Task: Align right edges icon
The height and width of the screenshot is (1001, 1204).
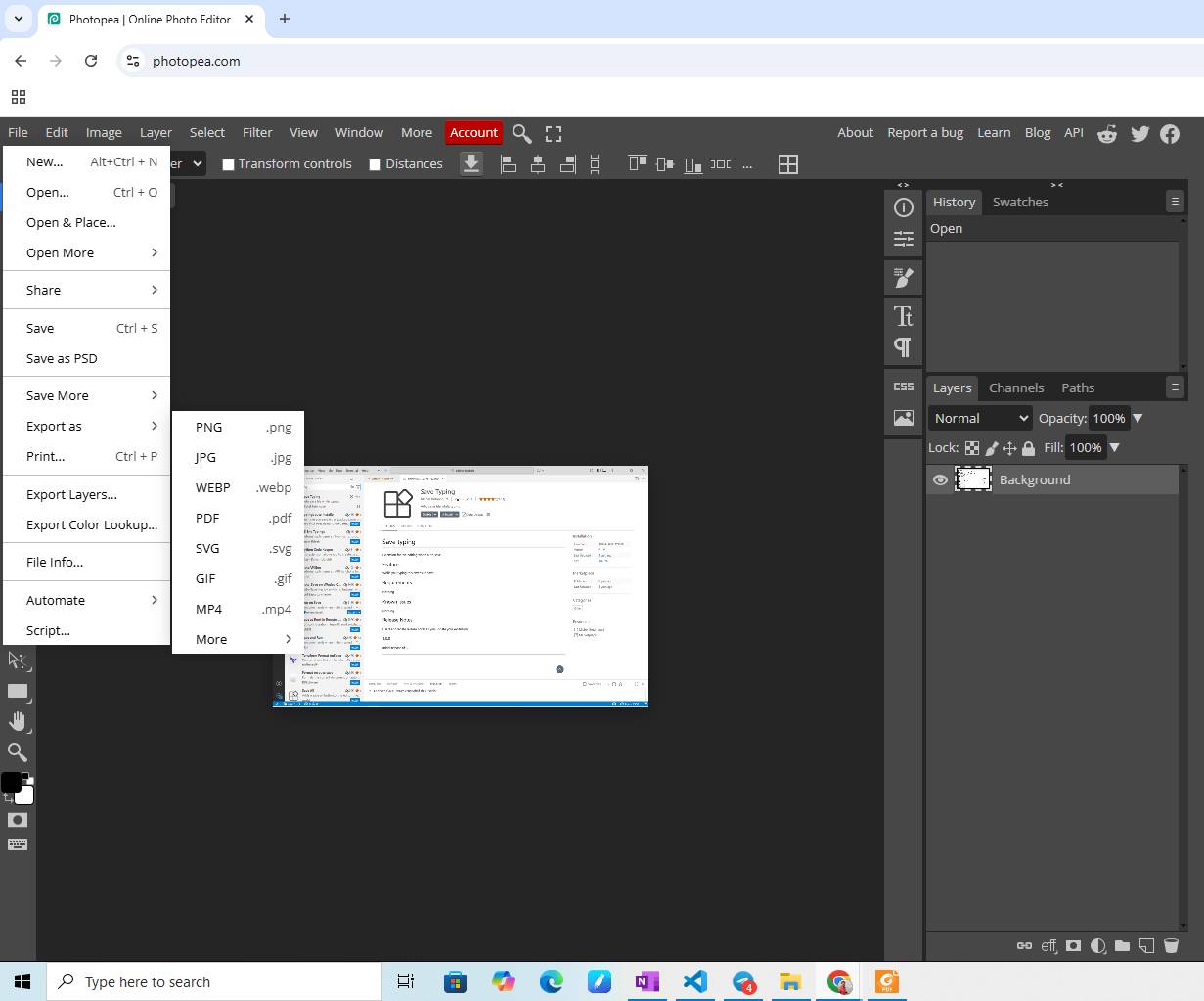Action: pos(567,164)
